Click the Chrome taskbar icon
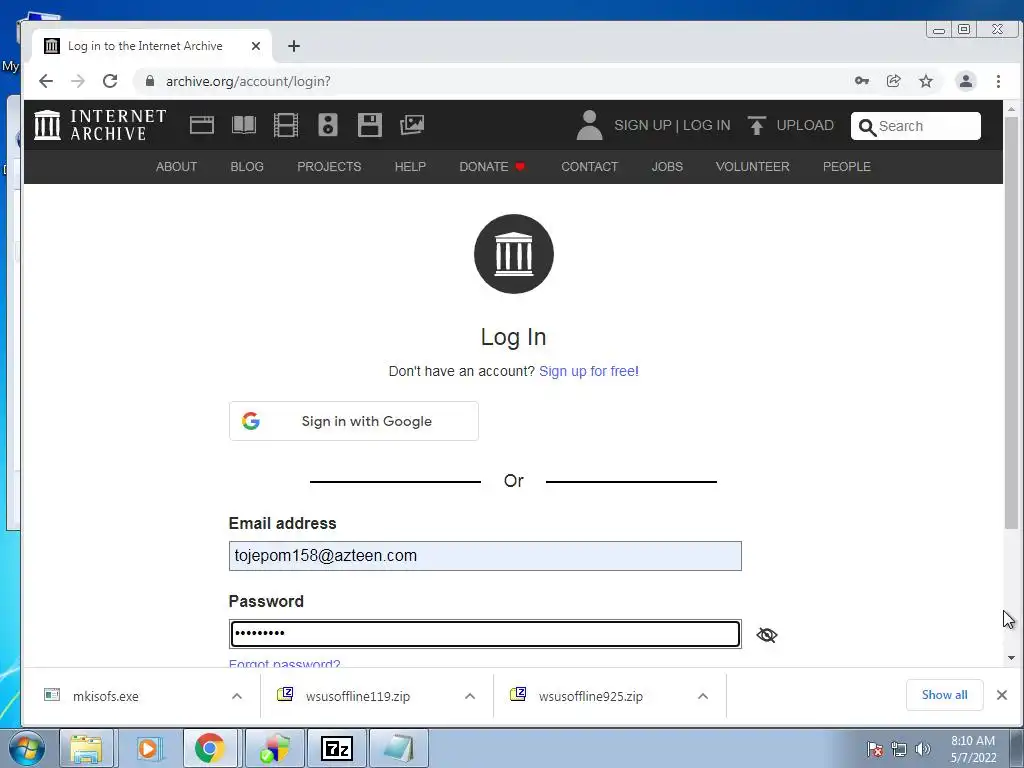The width and height of the screenshot is (1024, 768). (x=210, y=748)
